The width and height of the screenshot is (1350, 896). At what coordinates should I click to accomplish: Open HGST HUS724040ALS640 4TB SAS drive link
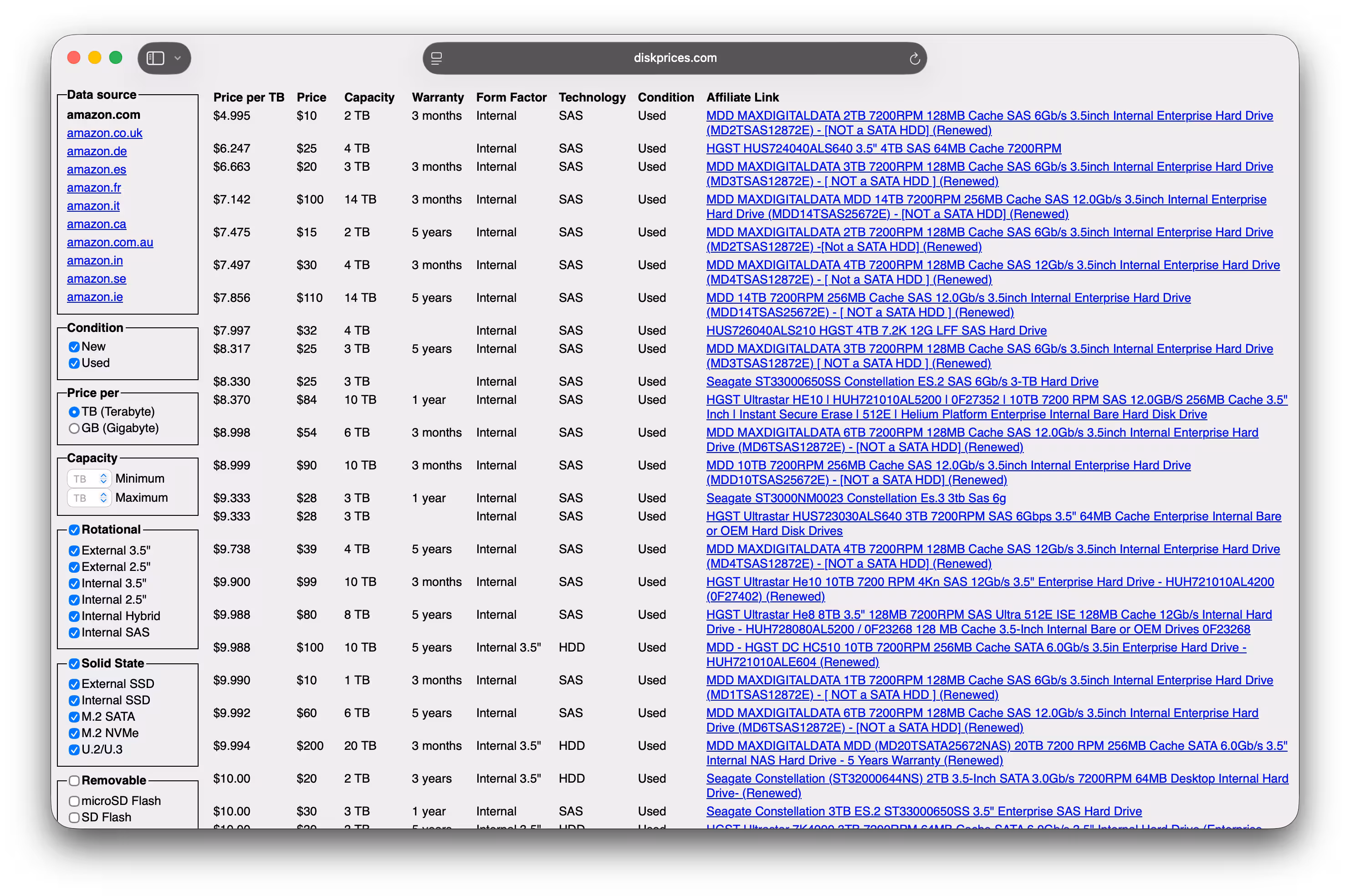click(883, 148)
